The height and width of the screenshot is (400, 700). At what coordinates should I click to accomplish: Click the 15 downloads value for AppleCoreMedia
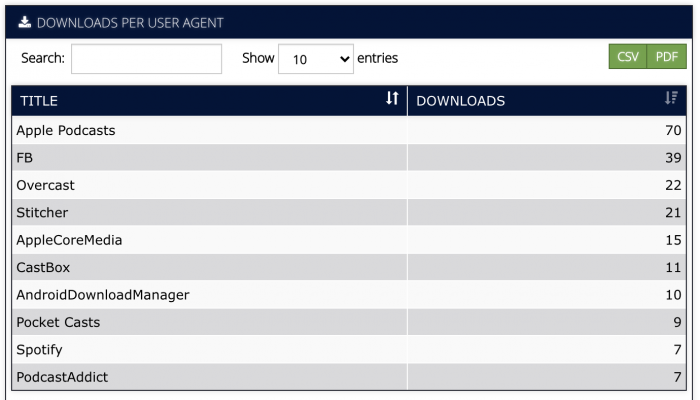click(x=673, y=240)
